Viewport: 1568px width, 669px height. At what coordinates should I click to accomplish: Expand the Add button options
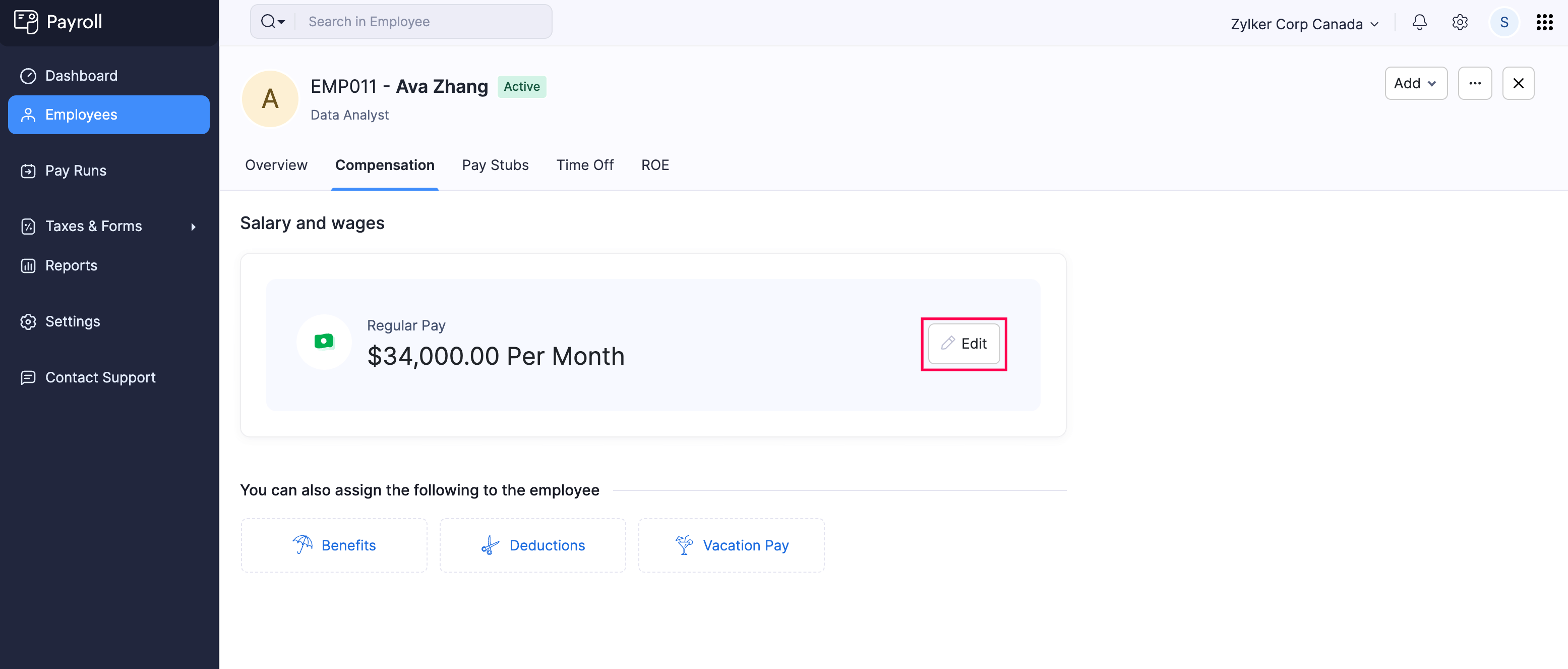1416,83
